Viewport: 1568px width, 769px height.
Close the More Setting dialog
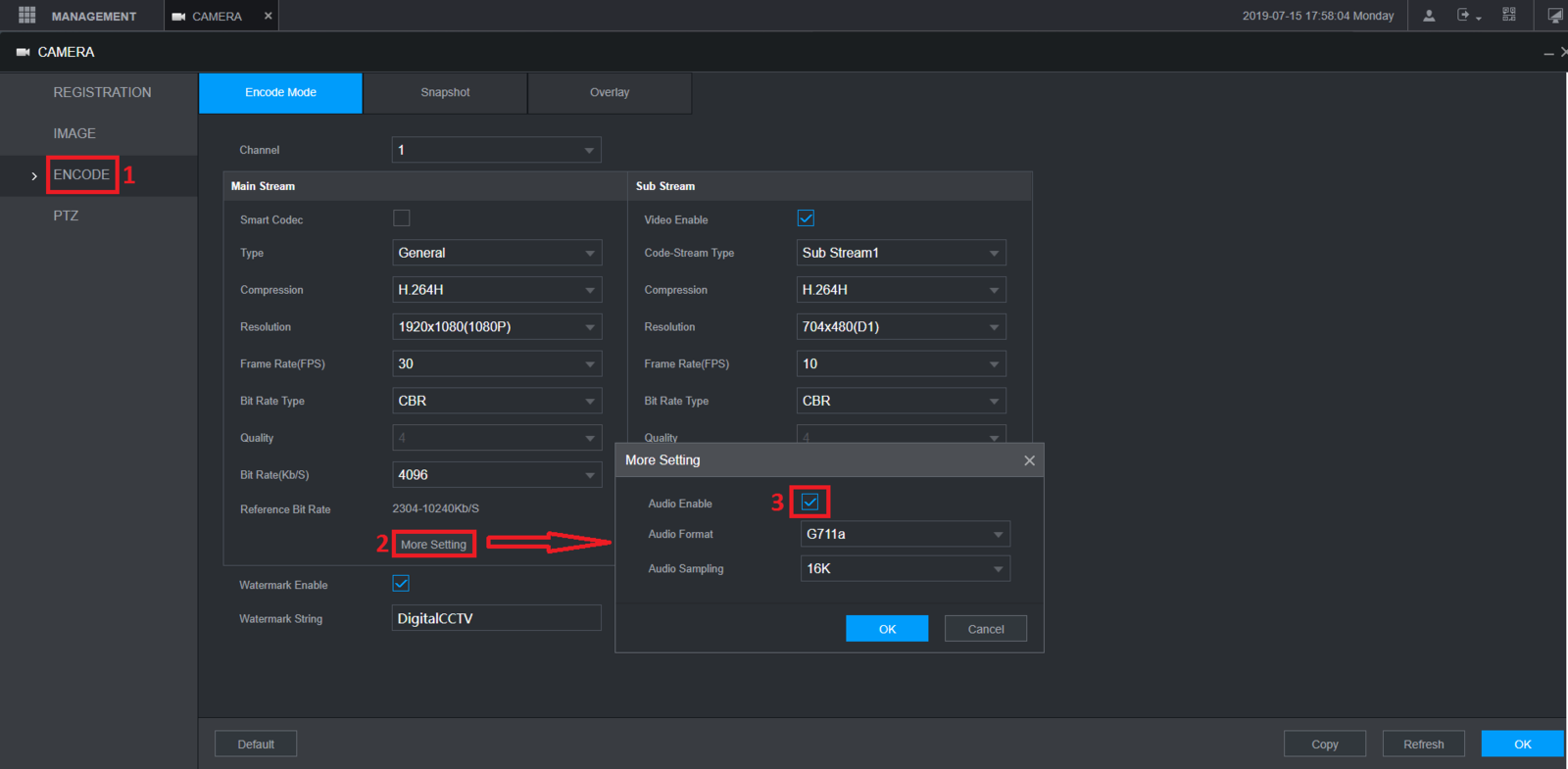click(x=1029, y=460)
